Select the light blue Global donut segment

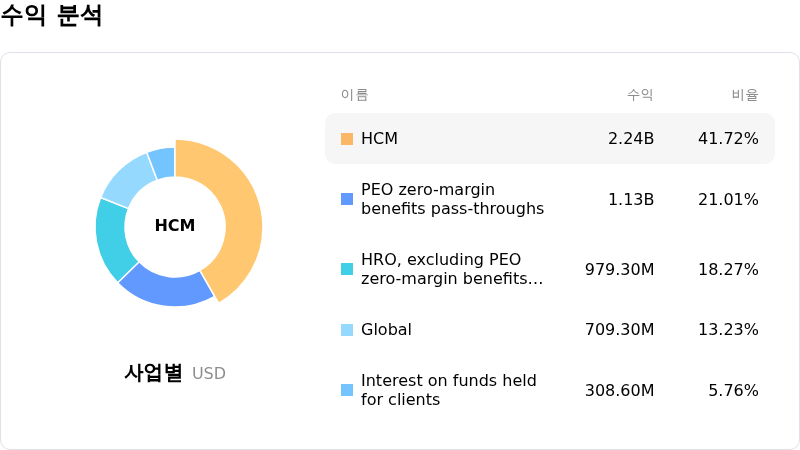[x=128, y=179]
